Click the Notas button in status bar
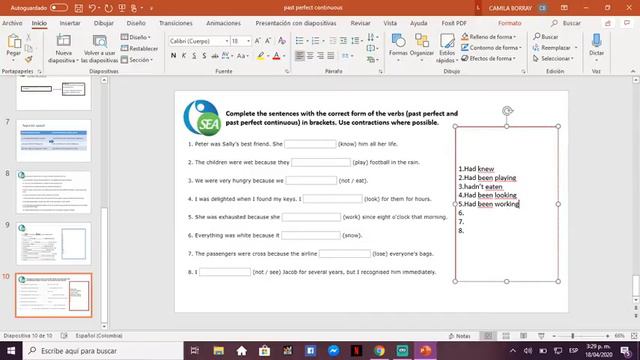 460,336
